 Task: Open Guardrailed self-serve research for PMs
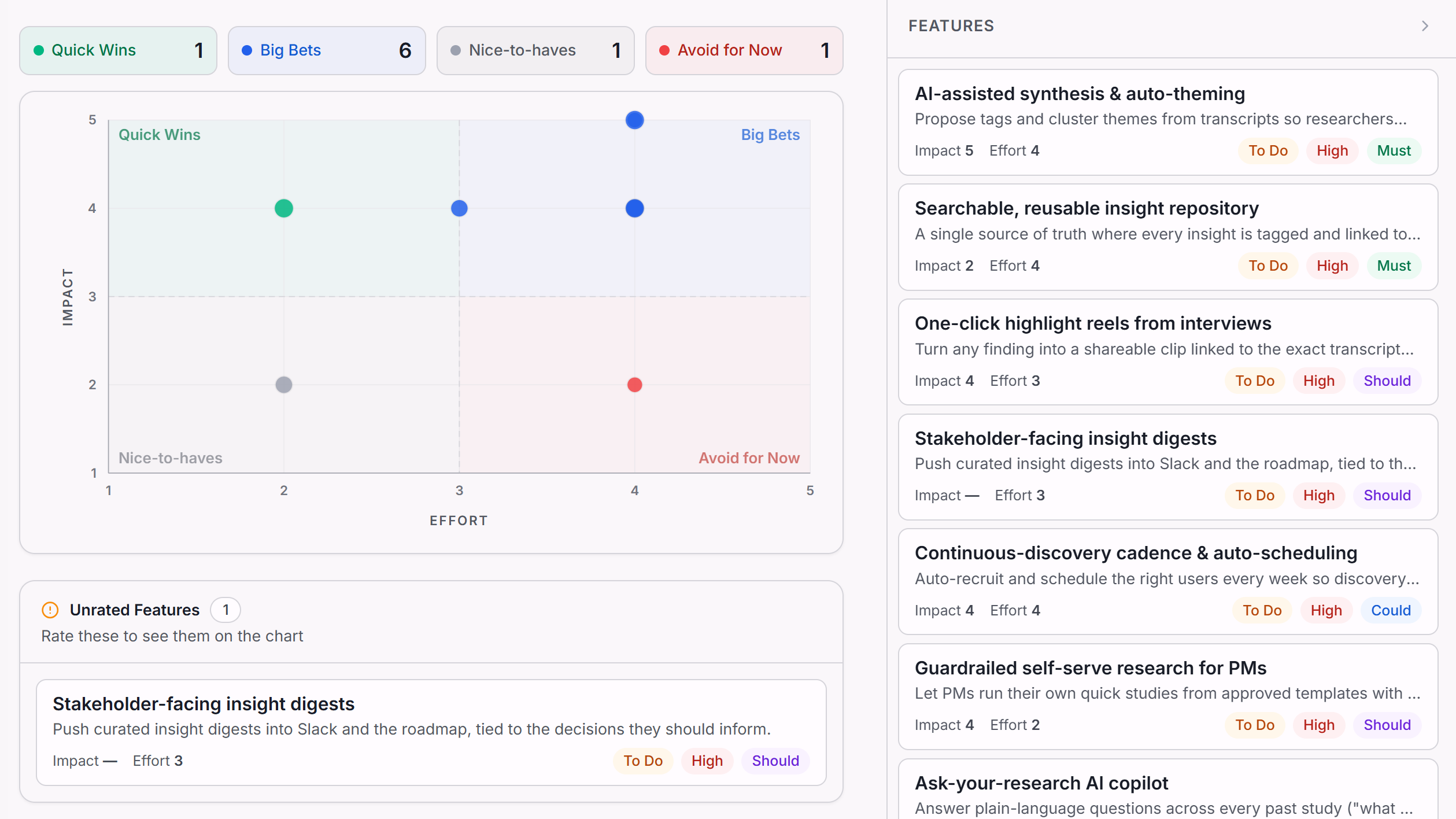[1168, 697]
